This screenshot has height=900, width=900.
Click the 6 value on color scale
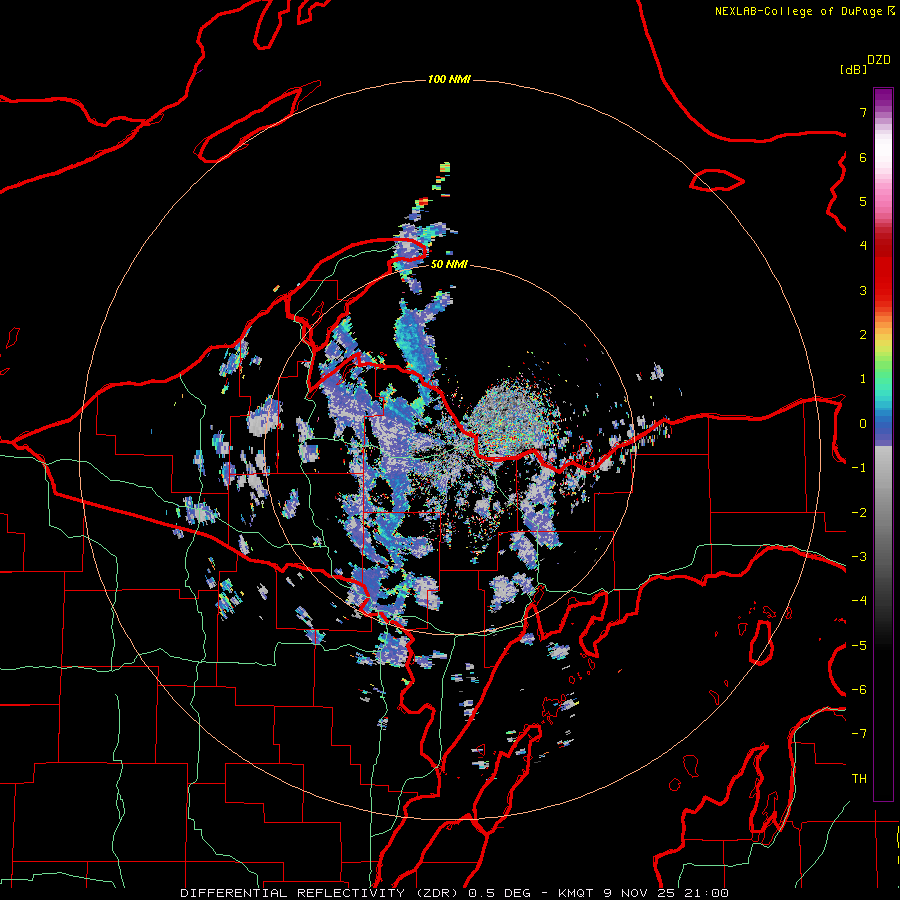click(x=863, y=157)
